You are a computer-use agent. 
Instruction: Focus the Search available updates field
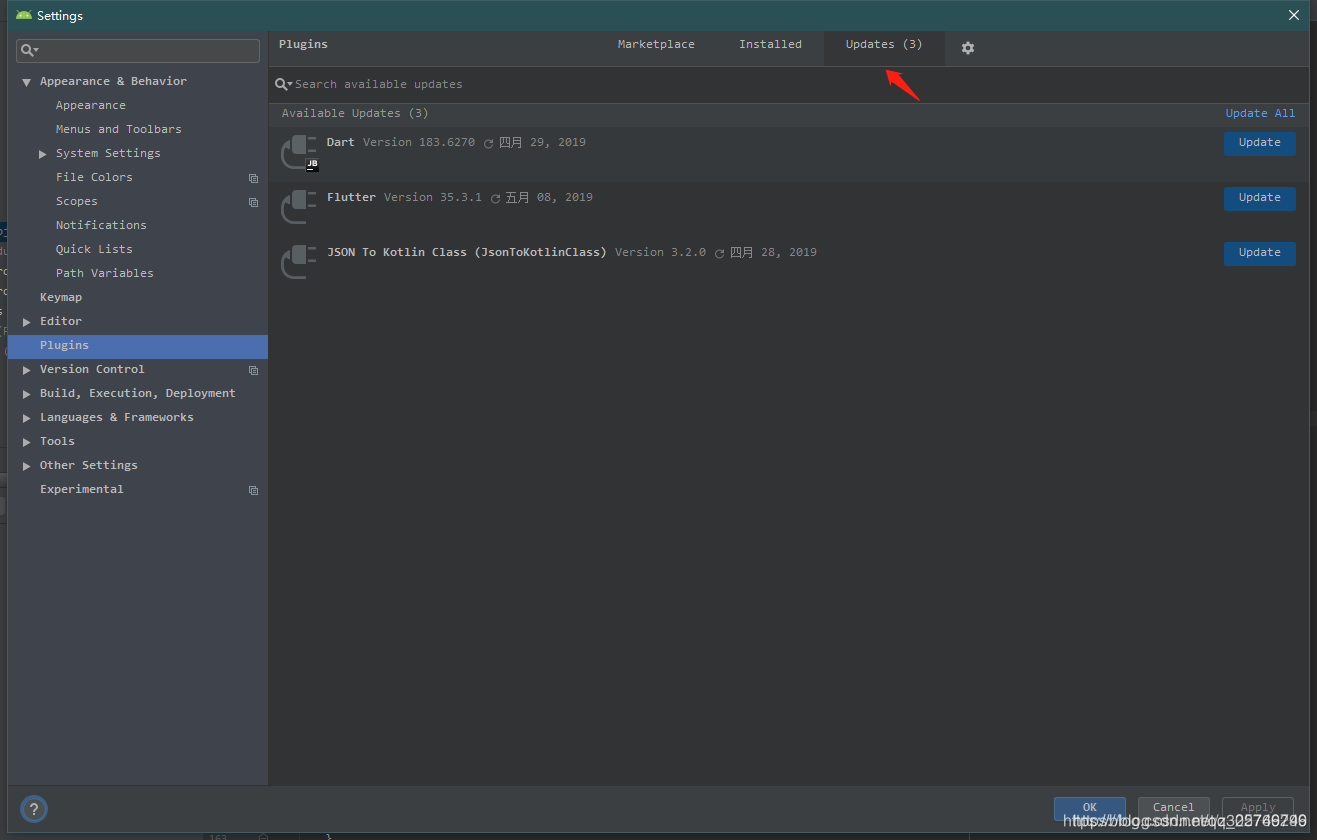790,85
